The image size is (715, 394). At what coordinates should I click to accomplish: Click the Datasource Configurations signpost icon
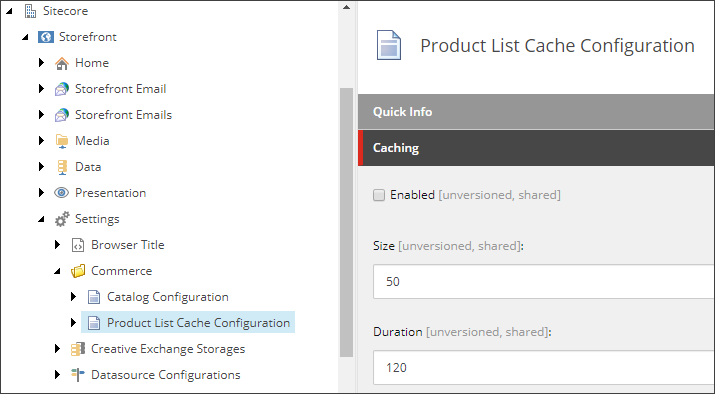[78, 375]
